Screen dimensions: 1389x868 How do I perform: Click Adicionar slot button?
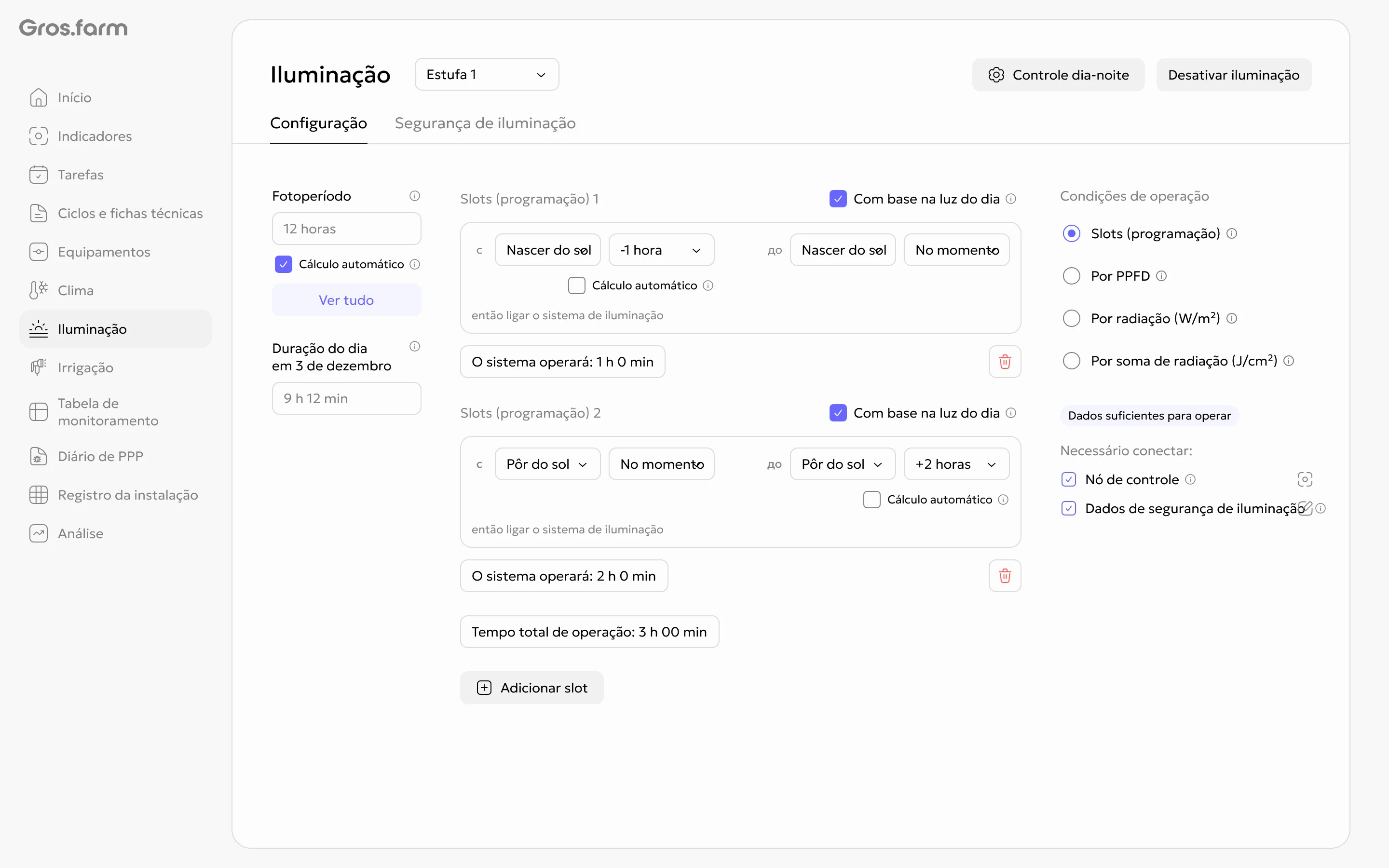point(531,688)
